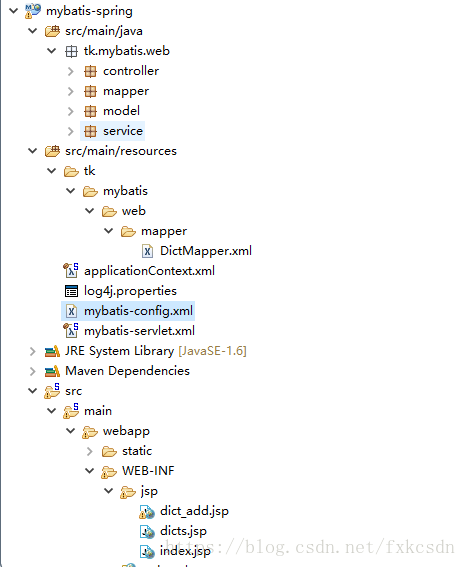Collapse the webapp folder node

click(x=71, y=430)
